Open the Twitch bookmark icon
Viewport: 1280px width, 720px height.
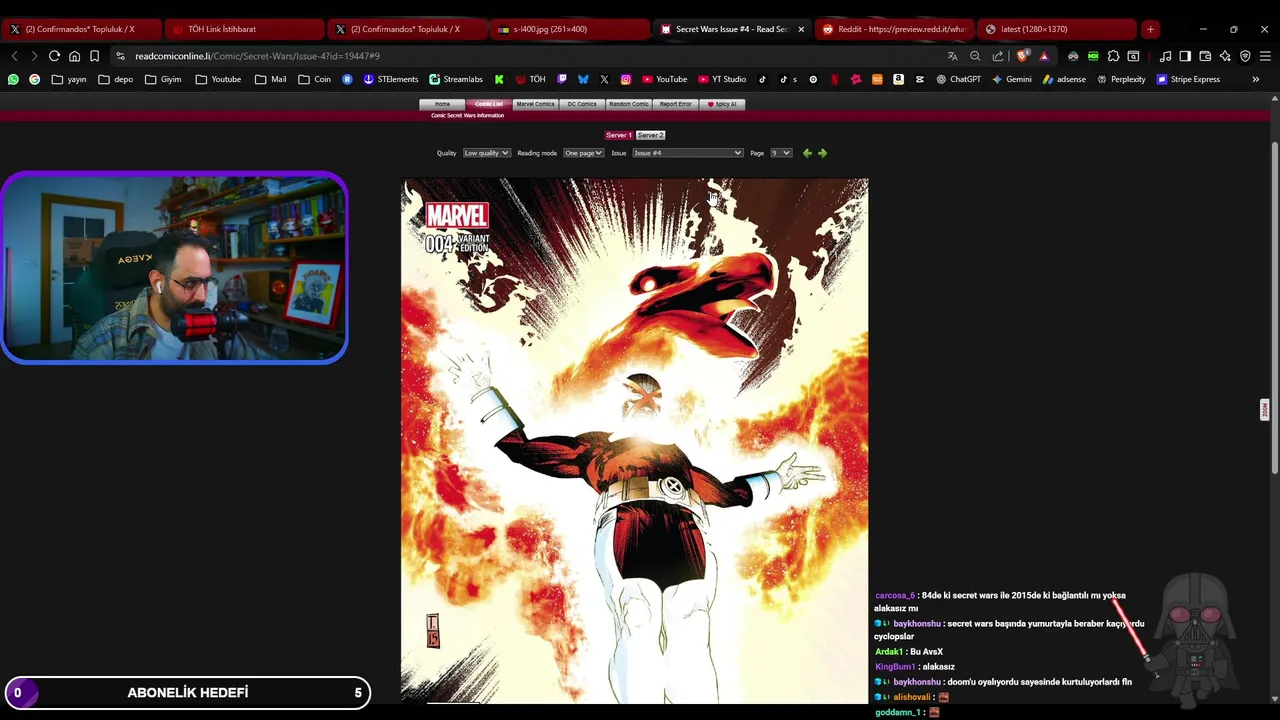(562, 79)
